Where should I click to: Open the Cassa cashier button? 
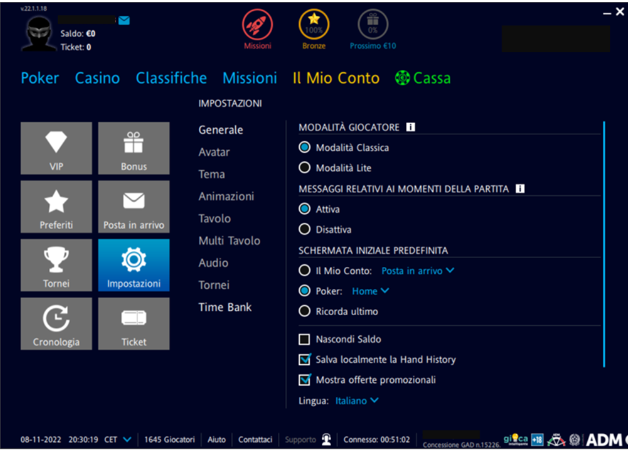click(x=422, y=78)
